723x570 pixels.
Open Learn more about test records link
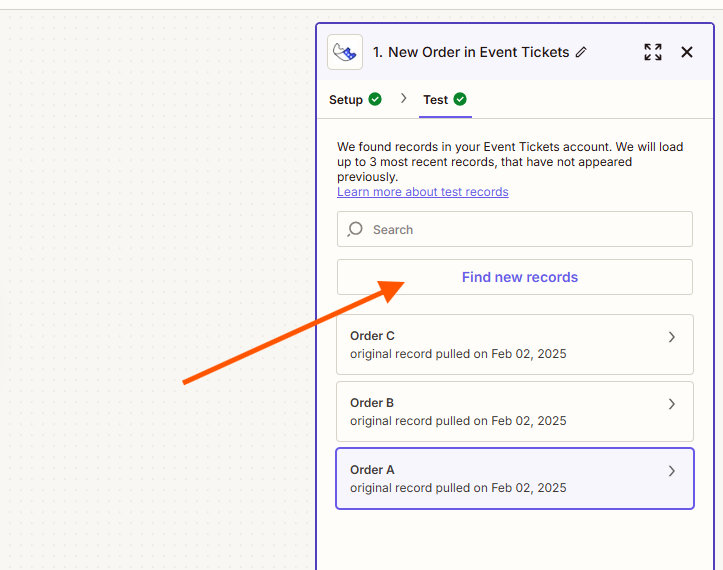422,192
